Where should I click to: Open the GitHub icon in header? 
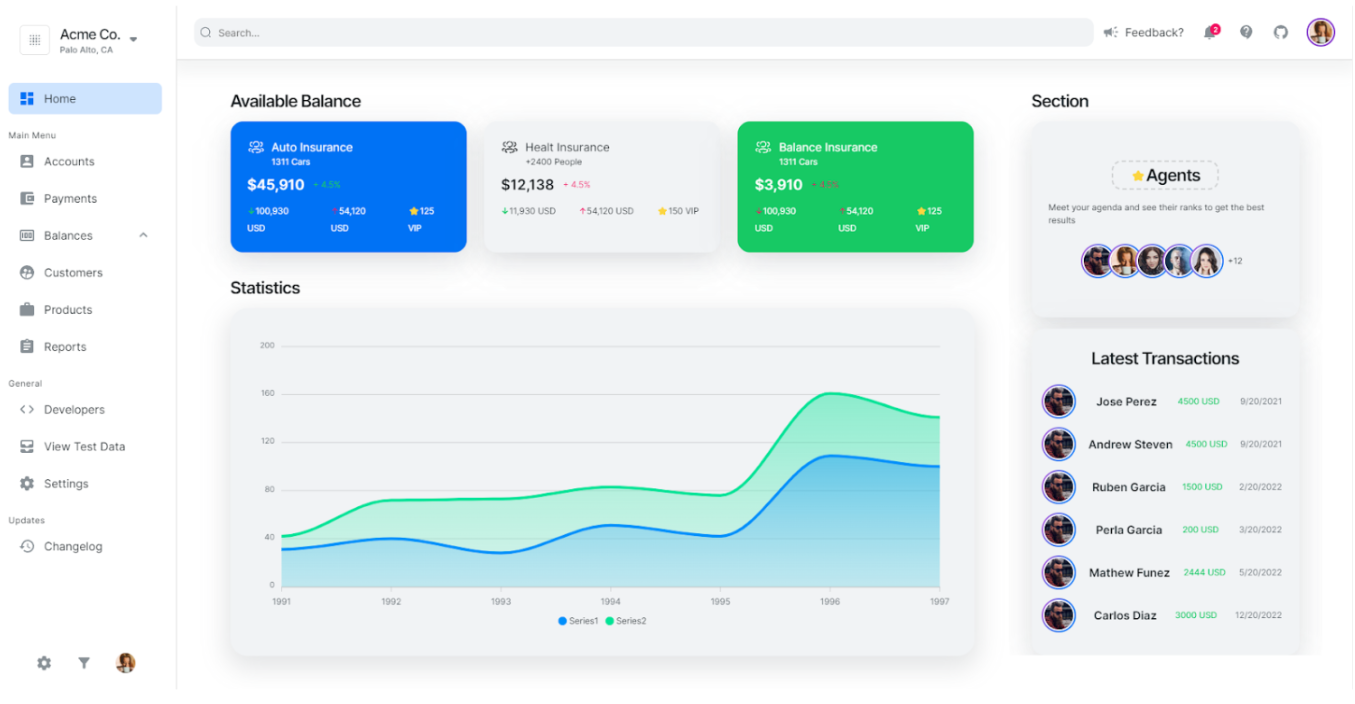(1281, 32)
